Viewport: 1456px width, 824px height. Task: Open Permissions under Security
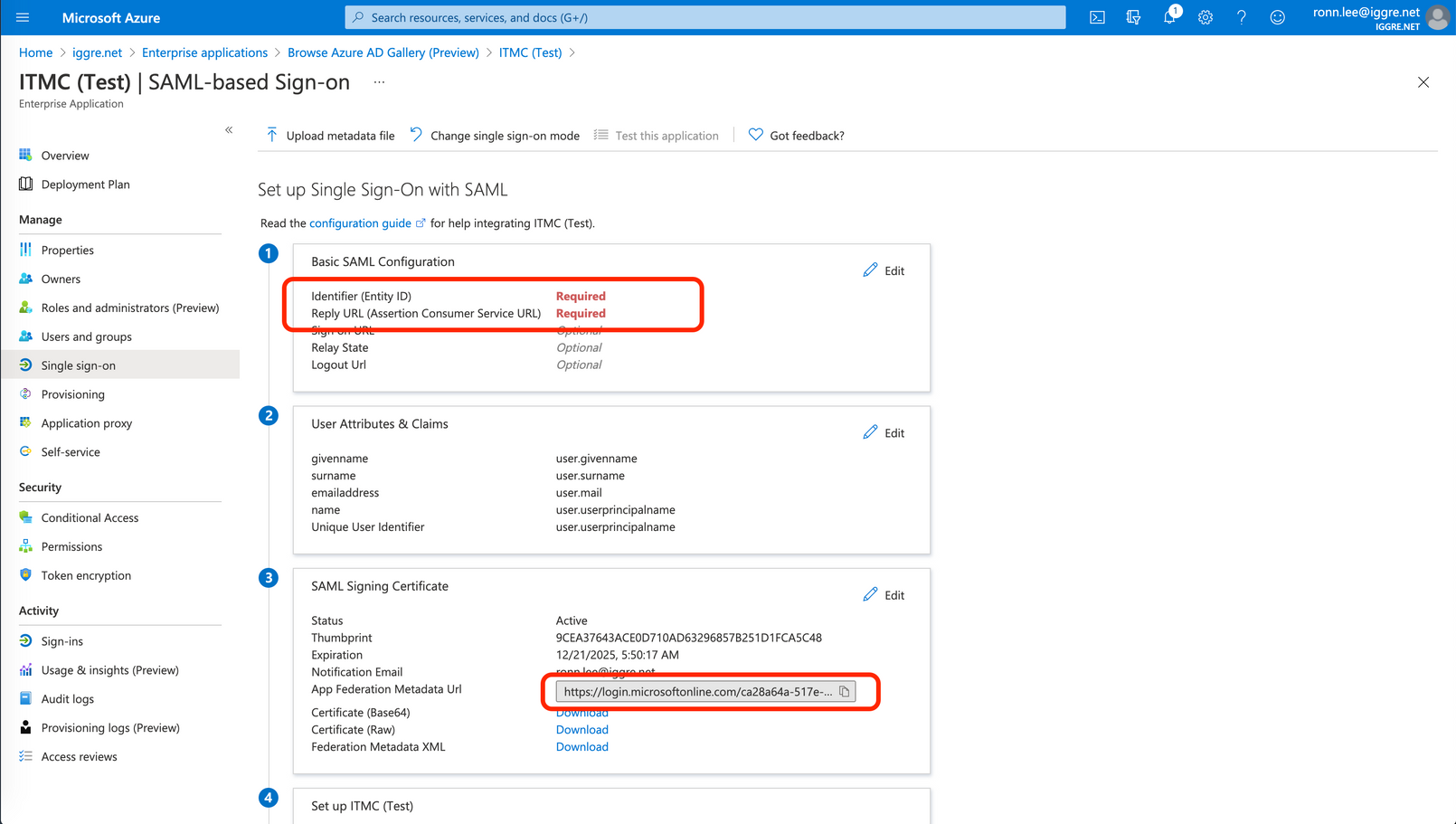71,547
